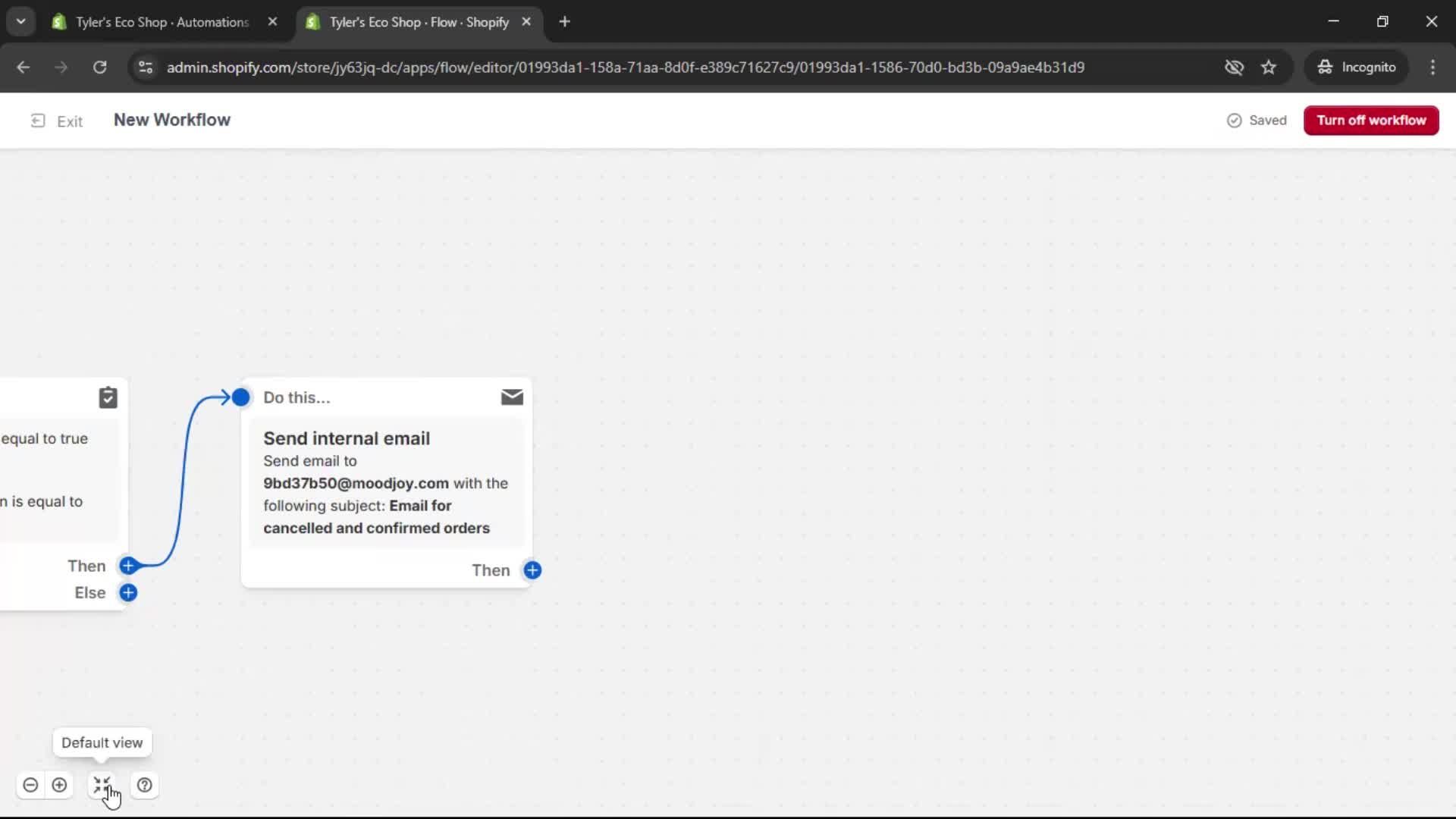Click Turn off workflow
The image size is (1456, 819).
point(1371,120)
